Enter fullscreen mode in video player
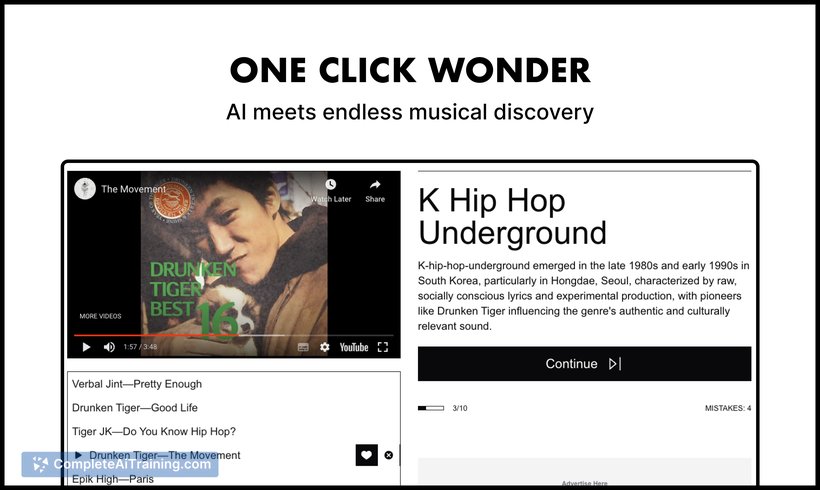The image size is (820, 490). coord(383,347)
